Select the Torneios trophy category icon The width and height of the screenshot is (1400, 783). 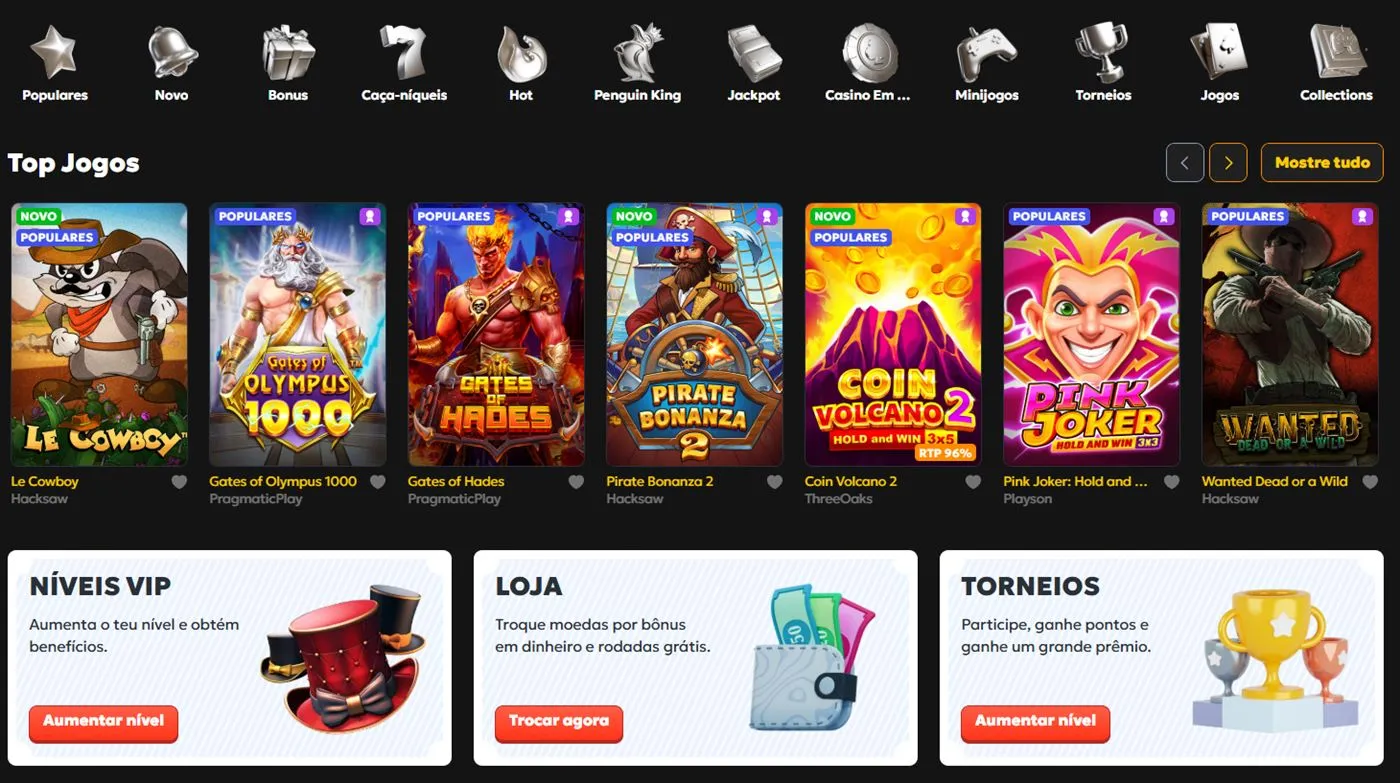(x=1103, y=63)
